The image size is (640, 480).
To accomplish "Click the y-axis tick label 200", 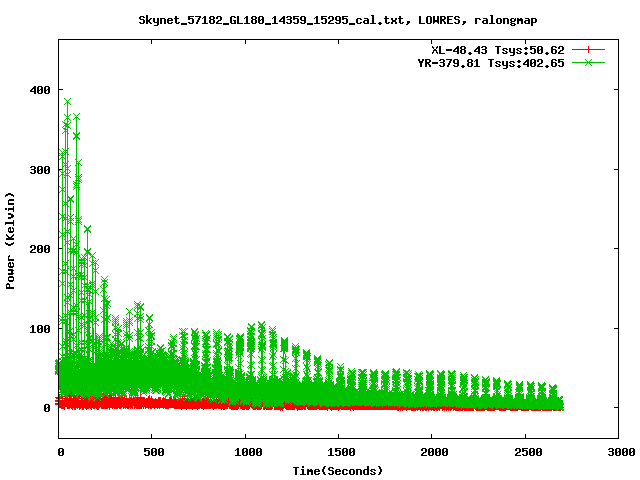I will [40, 249].
